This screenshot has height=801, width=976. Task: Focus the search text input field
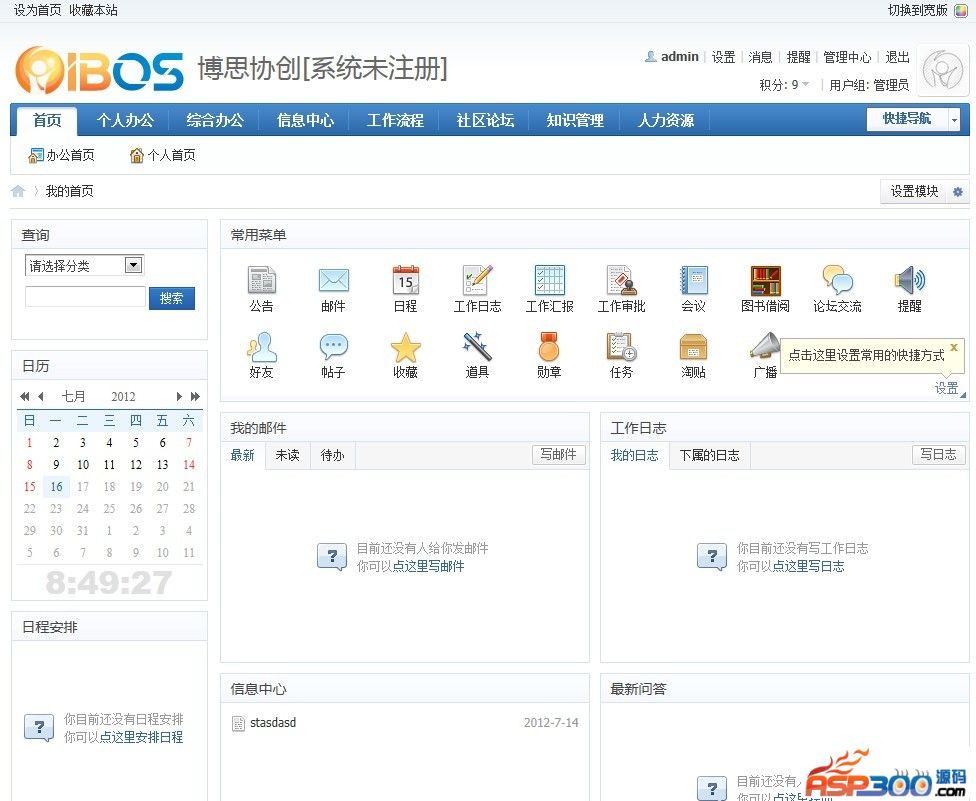coord(85,296)
